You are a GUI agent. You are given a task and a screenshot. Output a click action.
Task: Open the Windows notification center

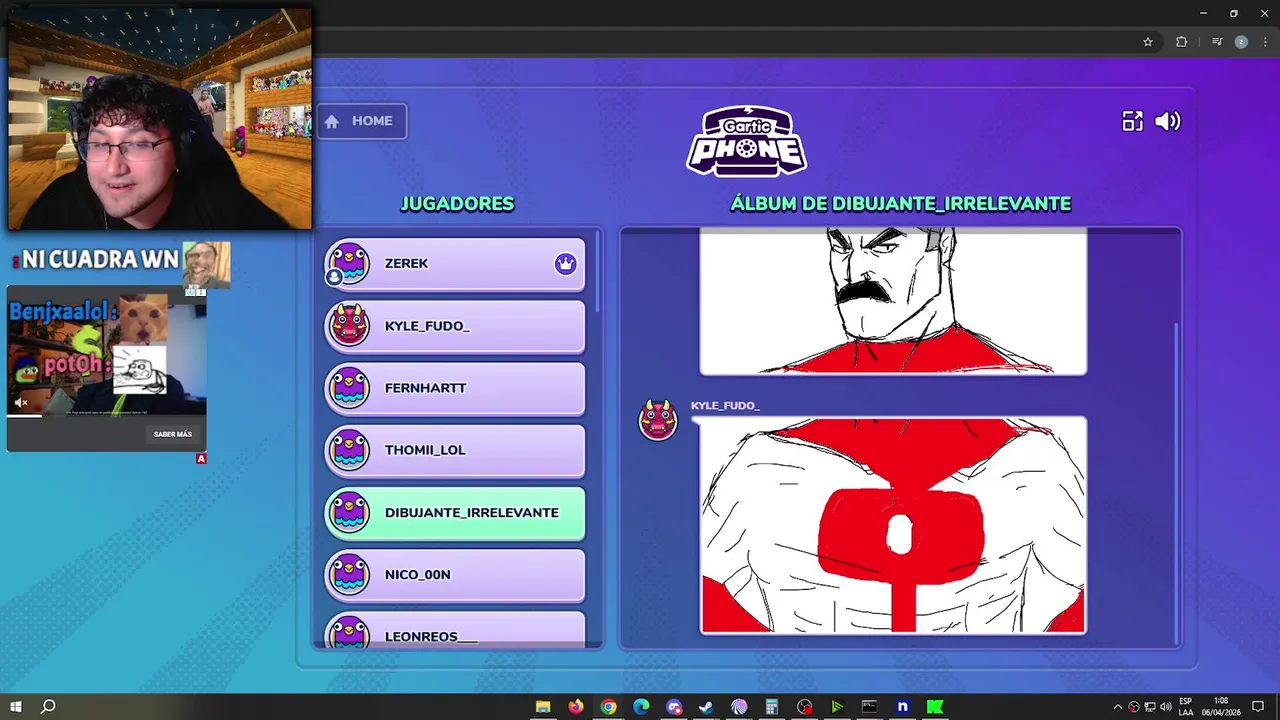[1258, 707]
